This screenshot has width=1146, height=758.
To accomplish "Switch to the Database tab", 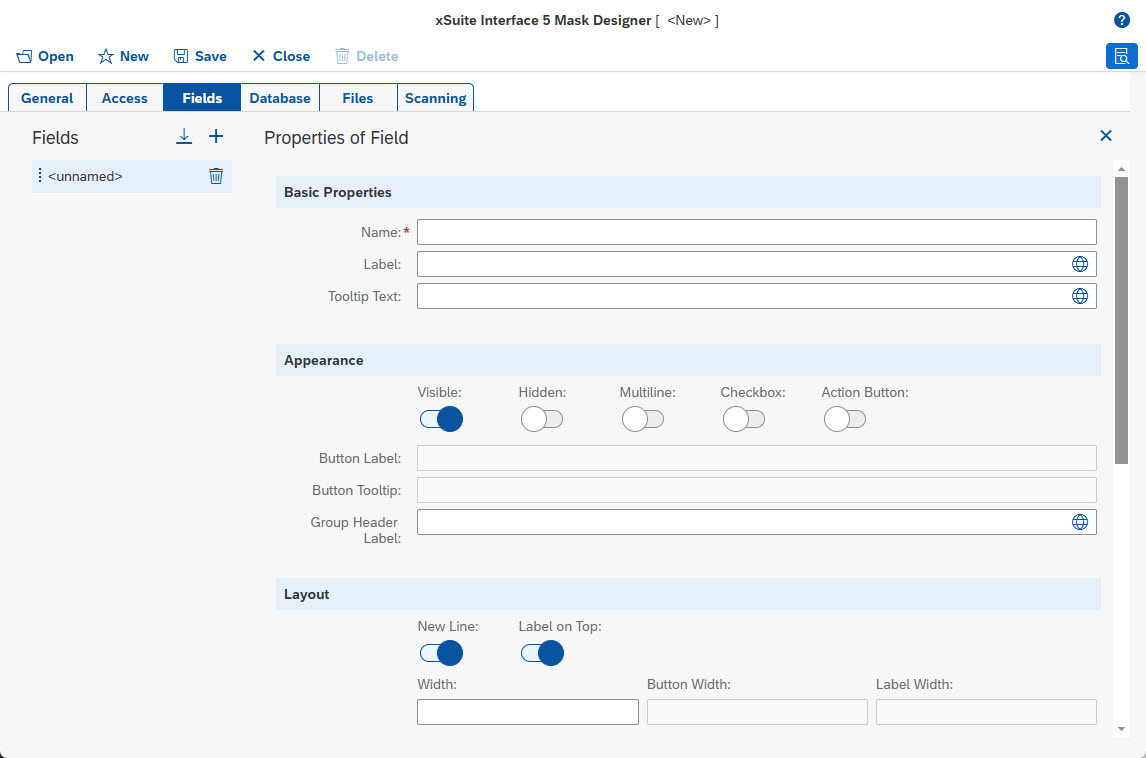I will [280, 98].
